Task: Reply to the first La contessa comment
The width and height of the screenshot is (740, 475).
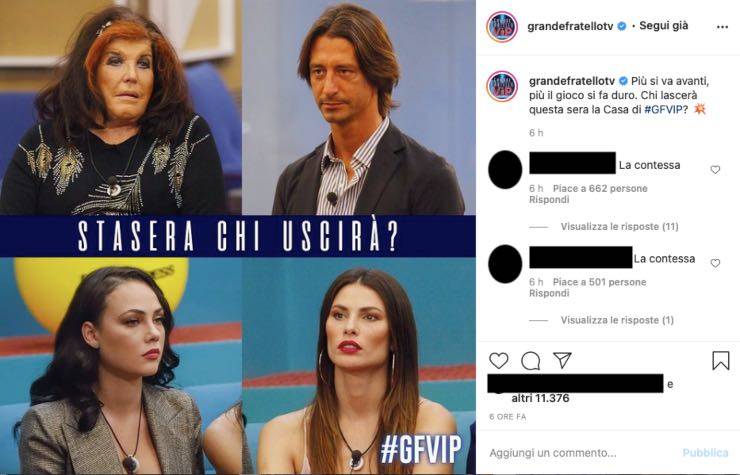Action: (x=549, y=200)
